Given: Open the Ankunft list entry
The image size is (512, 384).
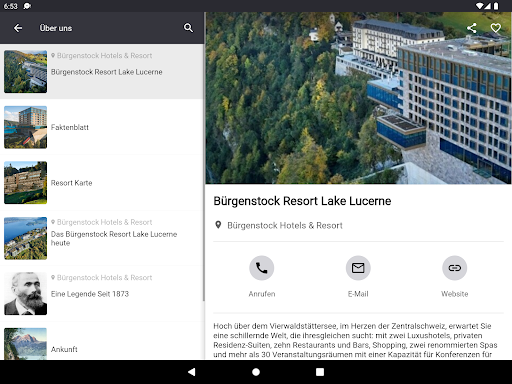Looking at the screenshot, I should [x=102, y=341].
